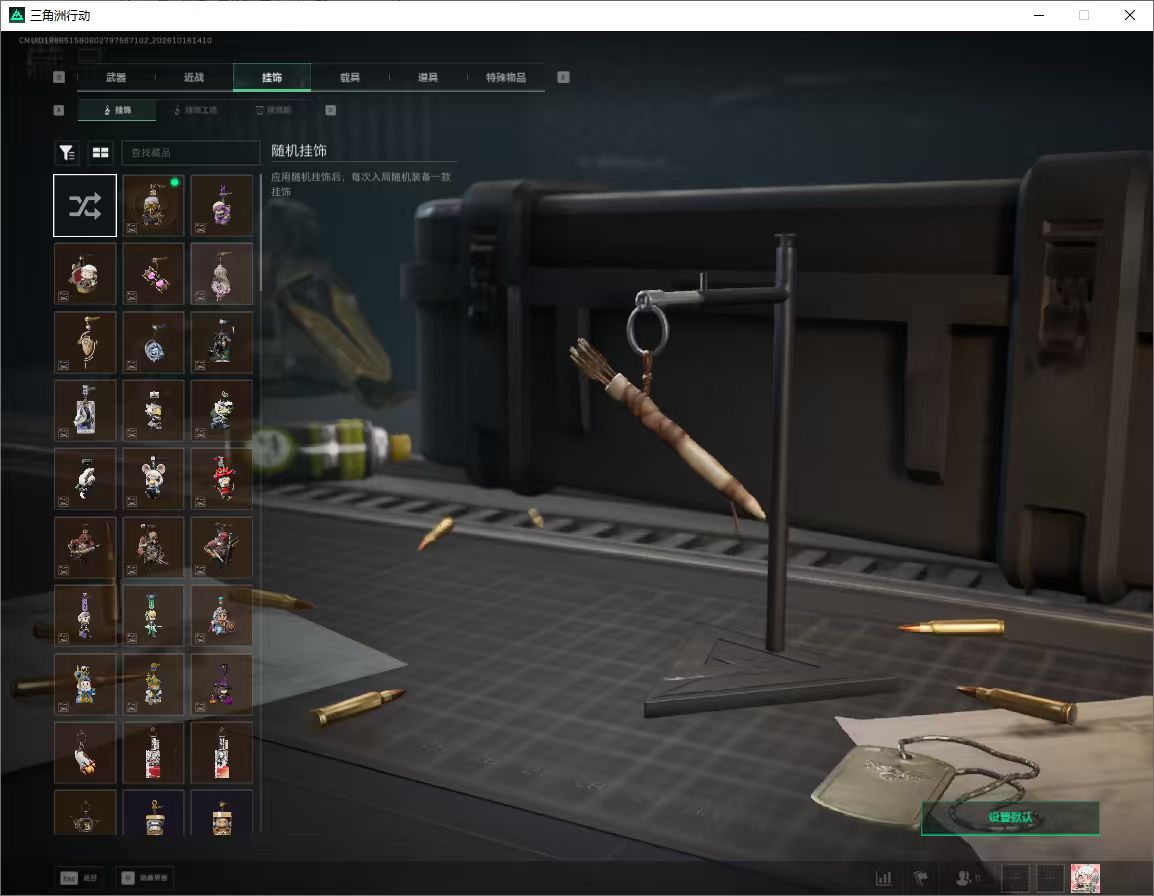The width and height of the screenshot is (1154, 896).
Task: Select the purple potion charm thumbnail
Action: (x=222, y=205)
